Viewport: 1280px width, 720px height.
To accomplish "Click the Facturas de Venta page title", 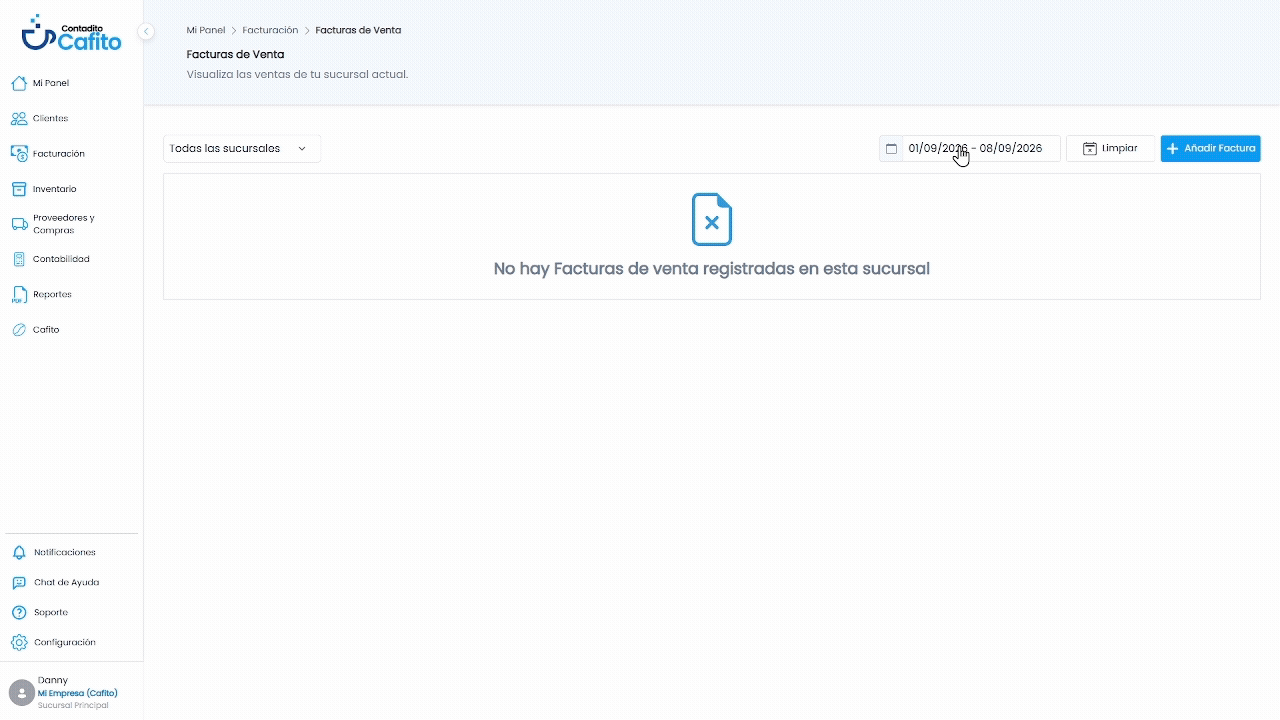I will 235,55.
